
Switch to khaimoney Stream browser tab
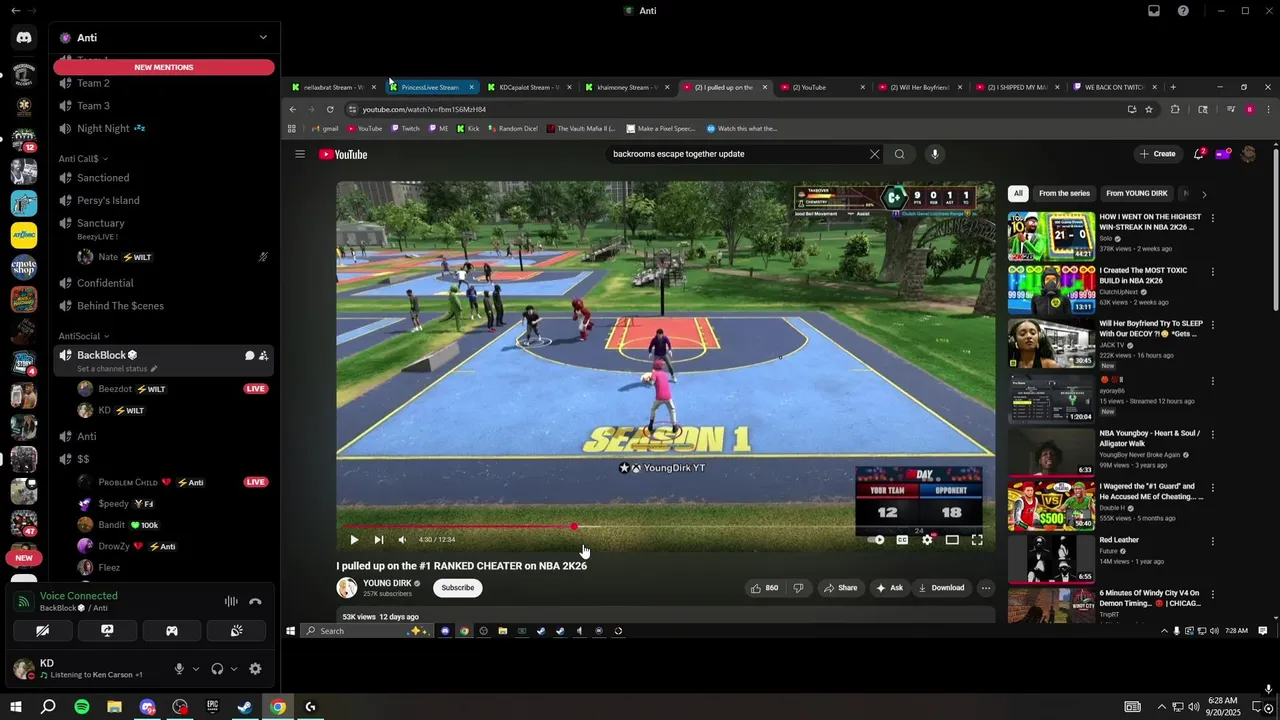(x=627, y=87)
